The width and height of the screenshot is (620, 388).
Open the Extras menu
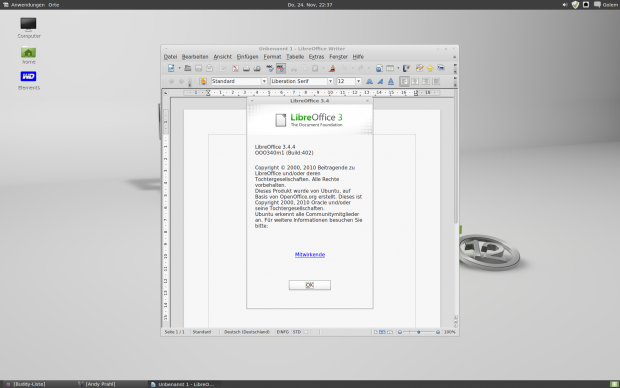click(316, 57)
